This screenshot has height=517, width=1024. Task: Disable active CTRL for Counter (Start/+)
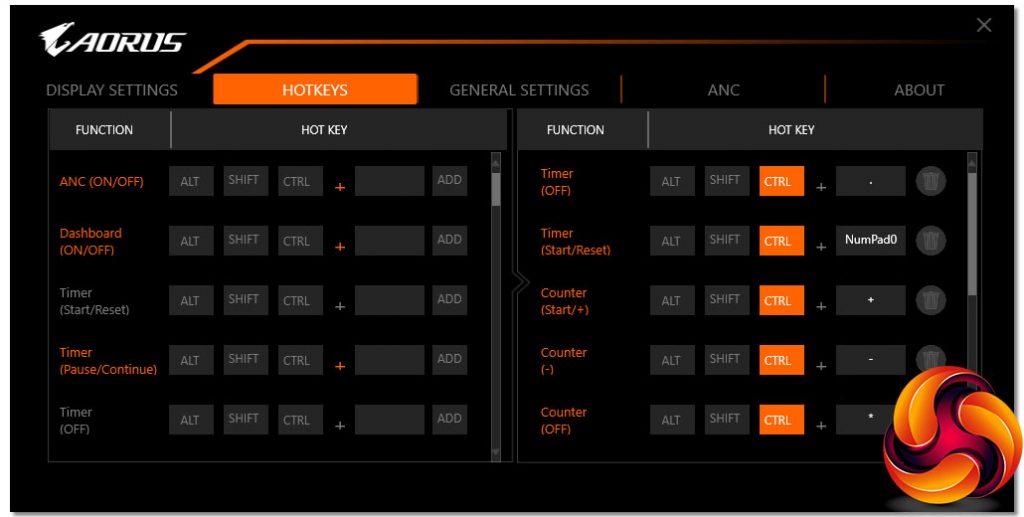(x=781, y=300)
